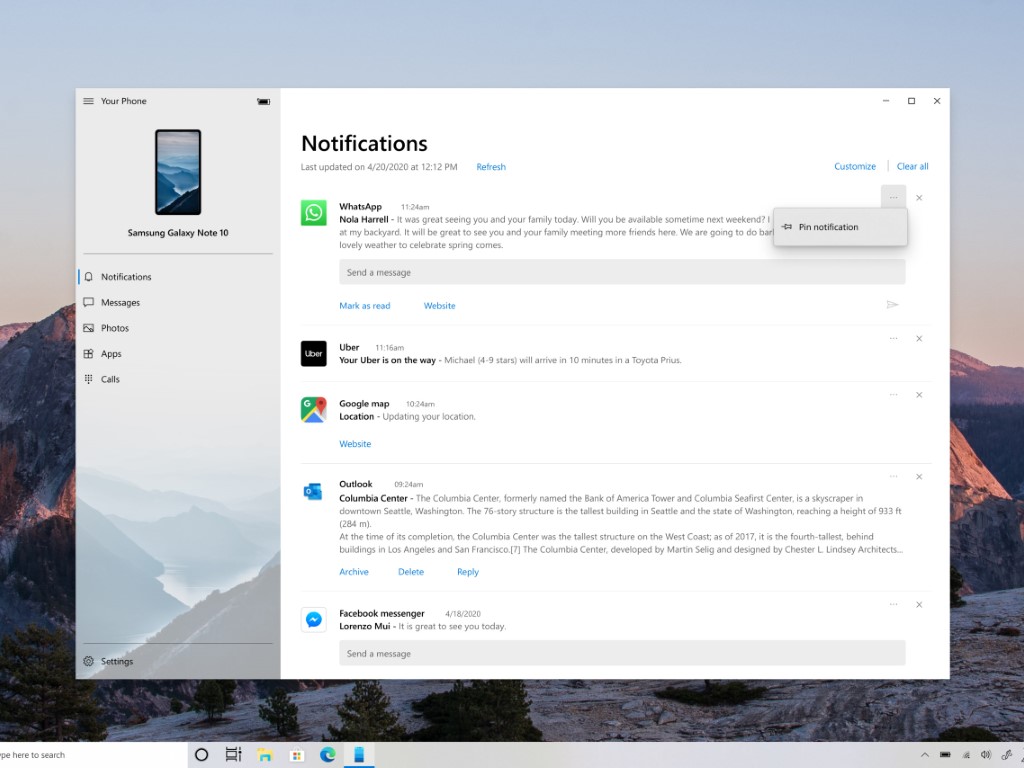
Task: Switch to the Messages section
Action: click(x=120, y=303)
